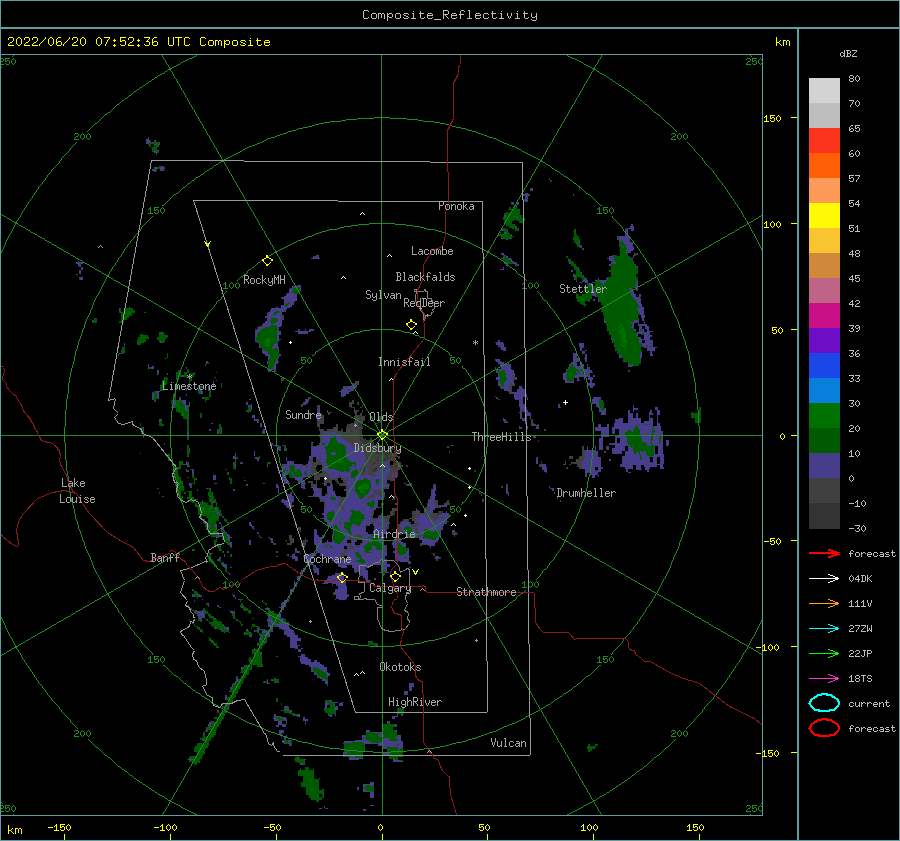Click the RedDeer city label

424,303
